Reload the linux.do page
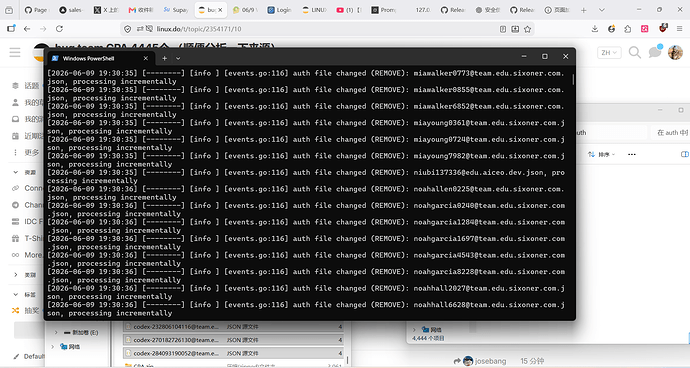The height and width of the screenshot is (368, 690). 59,29
